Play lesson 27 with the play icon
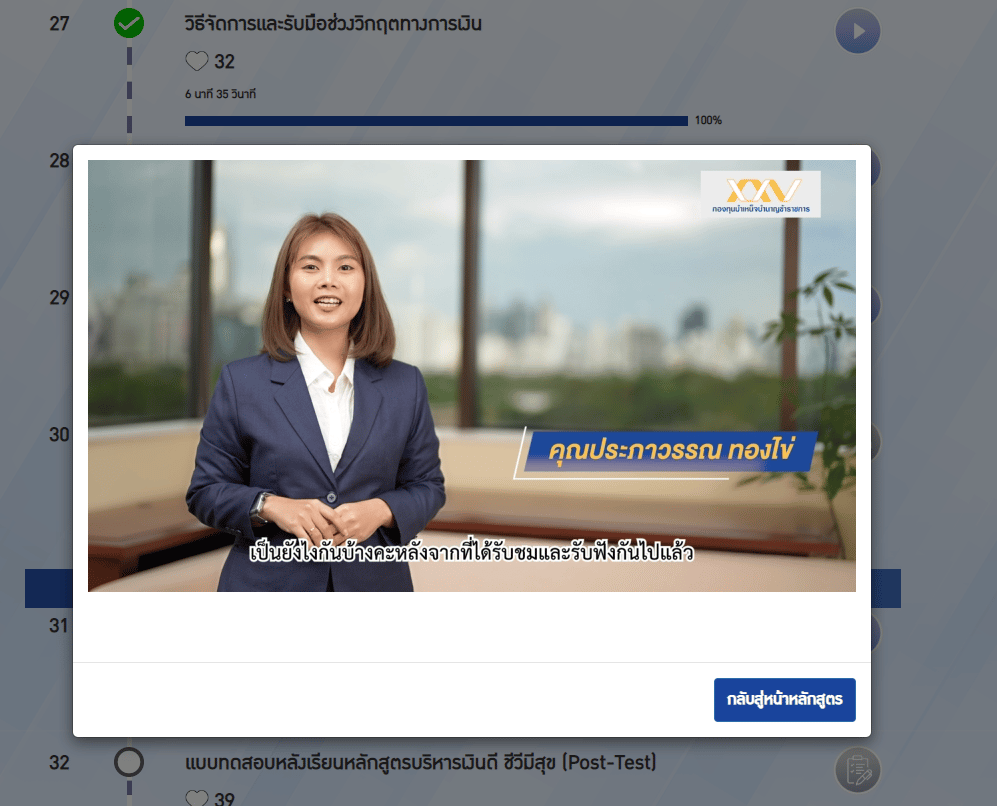This screenshot has height=806, width=997. tap(857, 31)
